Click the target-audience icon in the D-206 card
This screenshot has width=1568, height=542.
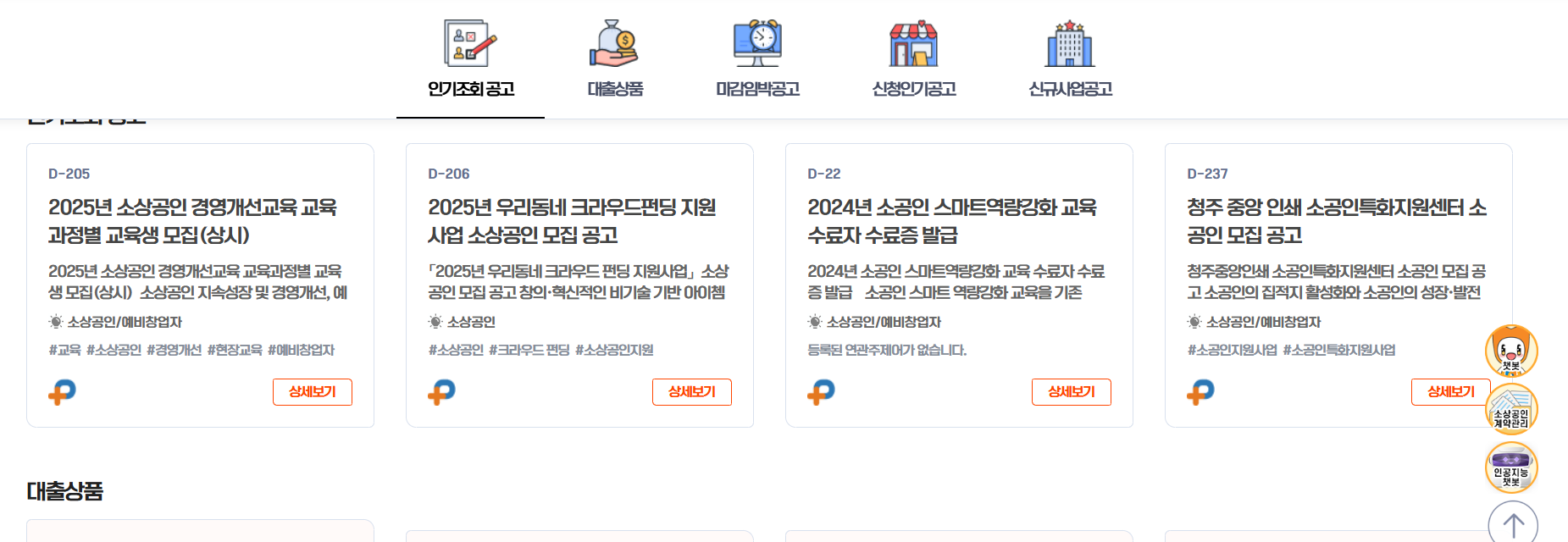tap(435, 322)
